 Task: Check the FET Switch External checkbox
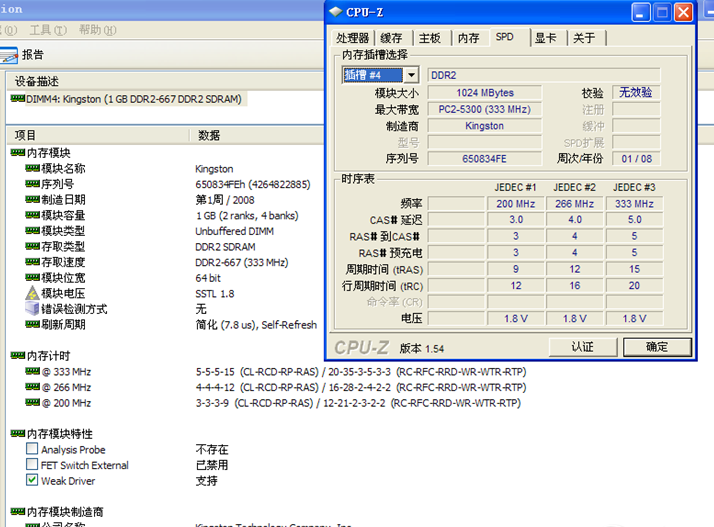click(33, 465)
